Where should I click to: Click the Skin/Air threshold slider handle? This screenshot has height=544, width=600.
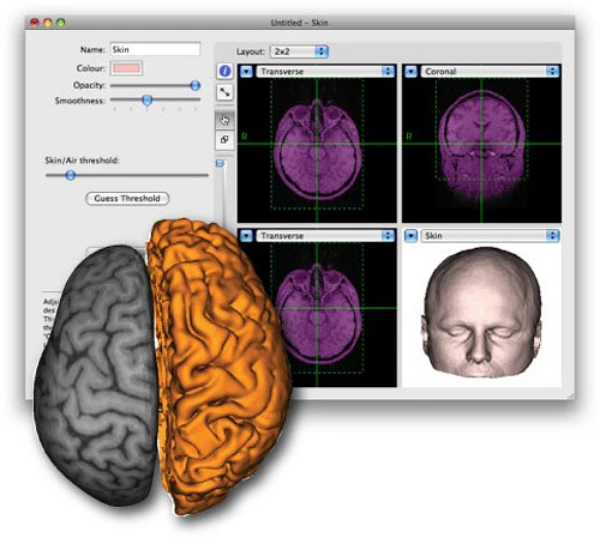(x=70, y=175)
